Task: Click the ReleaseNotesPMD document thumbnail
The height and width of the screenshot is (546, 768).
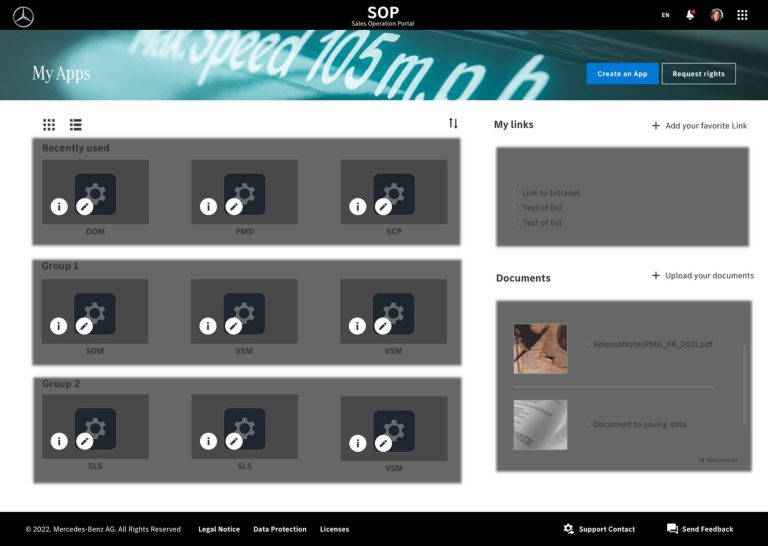Action: (x=540, y=349)
